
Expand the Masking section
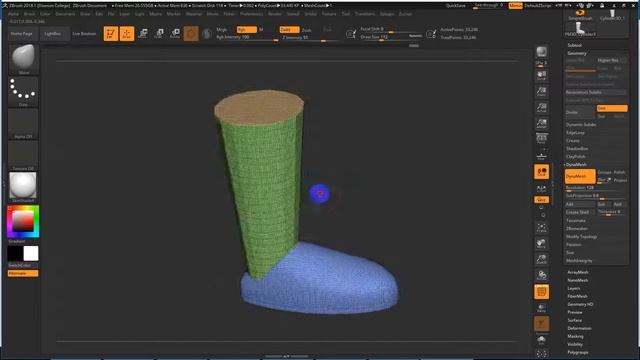tap(576, 336)
